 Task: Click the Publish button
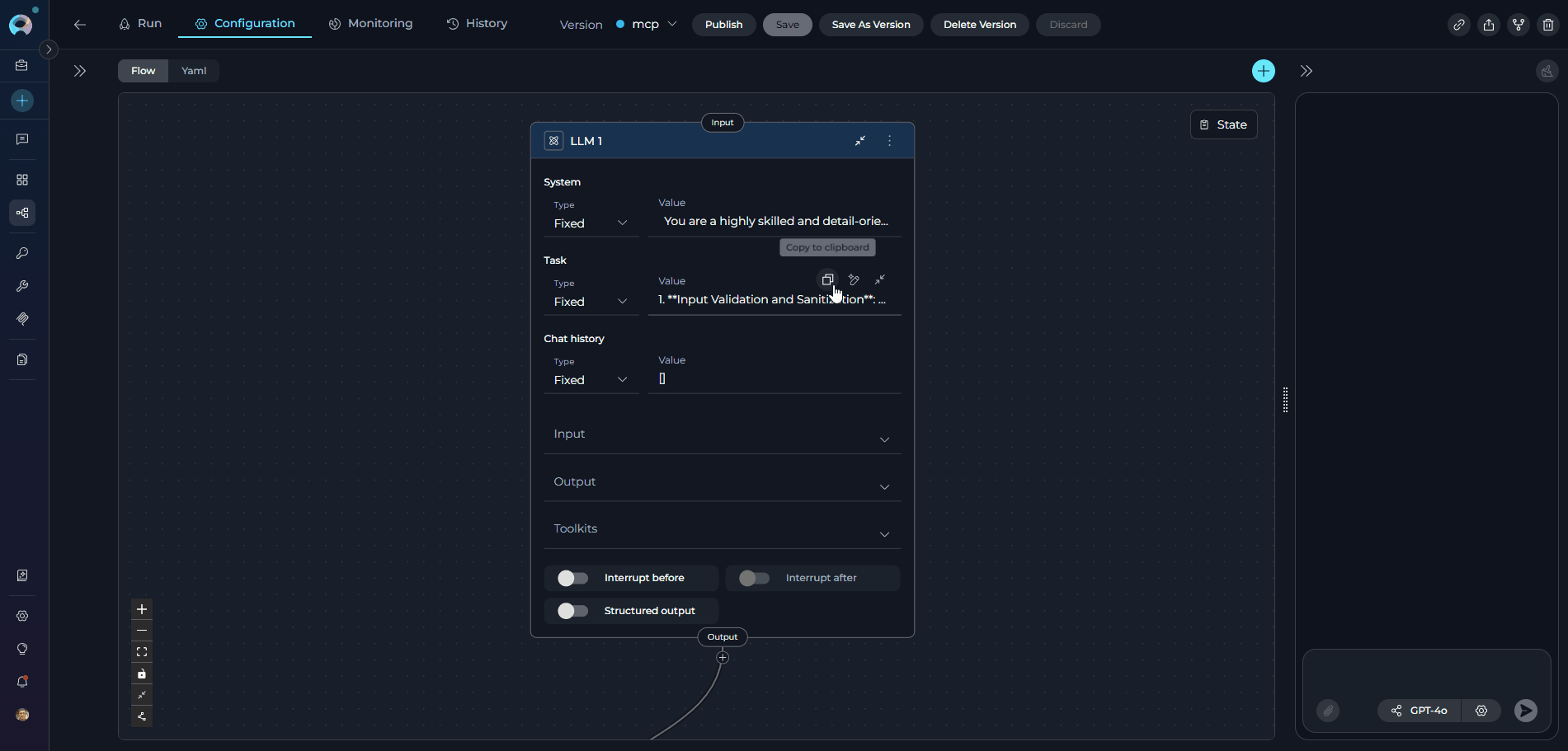(723, 25)
